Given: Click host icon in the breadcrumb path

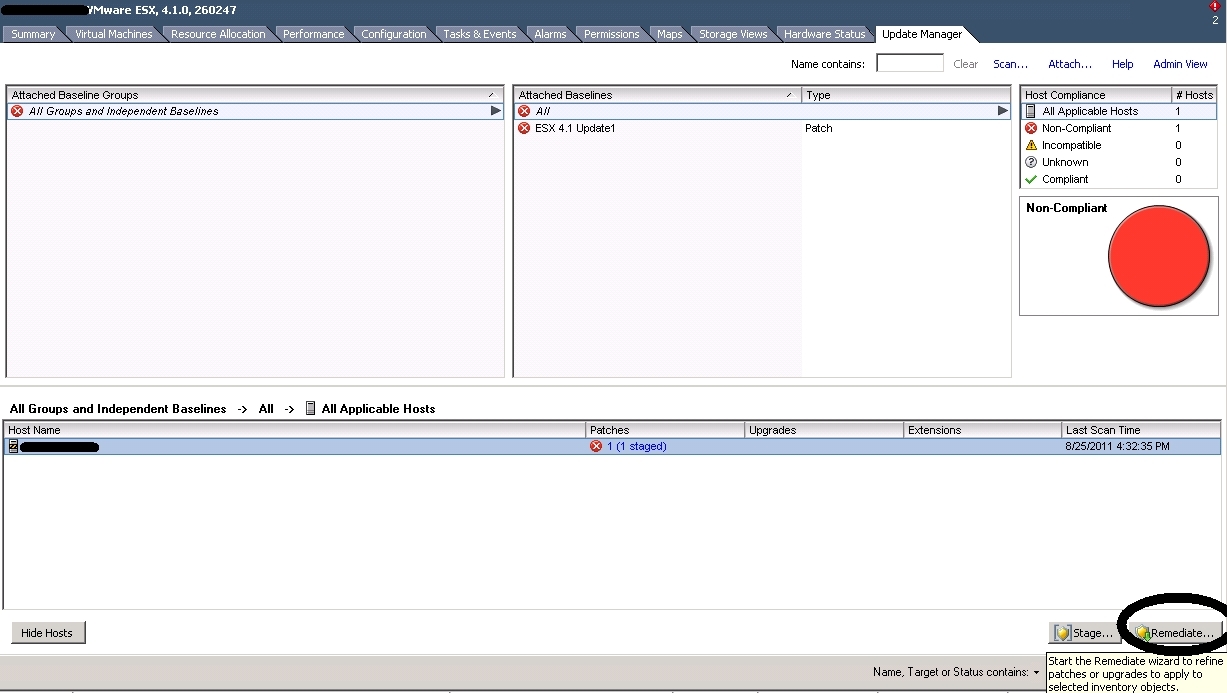Looking at the screenshot, I should point(311,408).
